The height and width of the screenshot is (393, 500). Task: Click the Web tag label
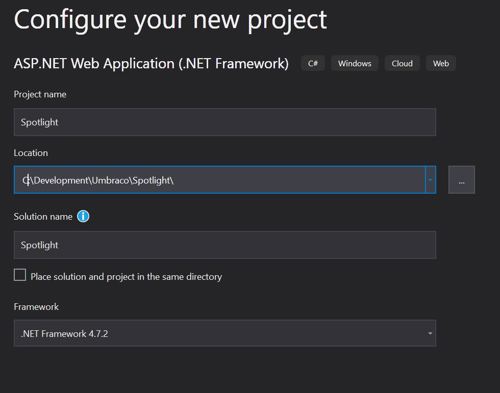click(x=441, y=63)
